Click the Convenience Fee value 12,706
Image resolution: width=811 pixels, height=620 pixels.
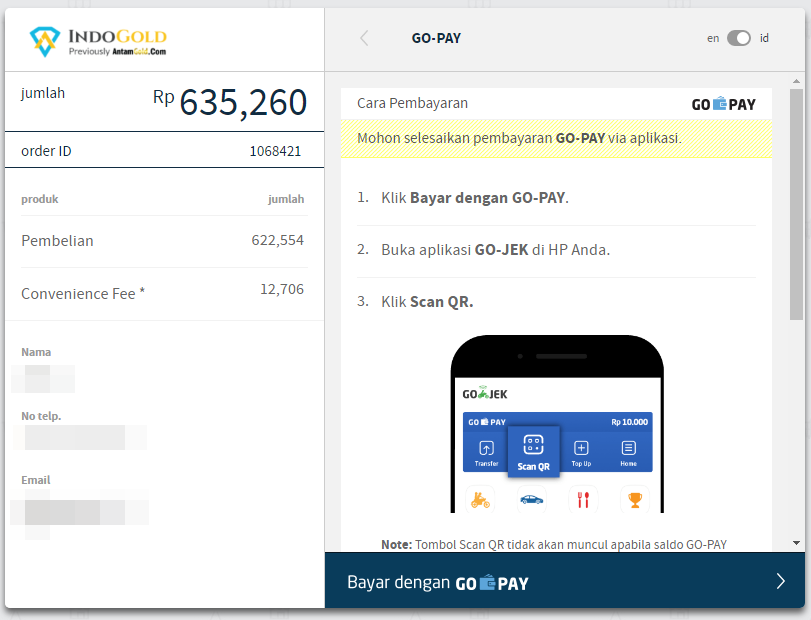pyautogui.click(x=282, y=289)
